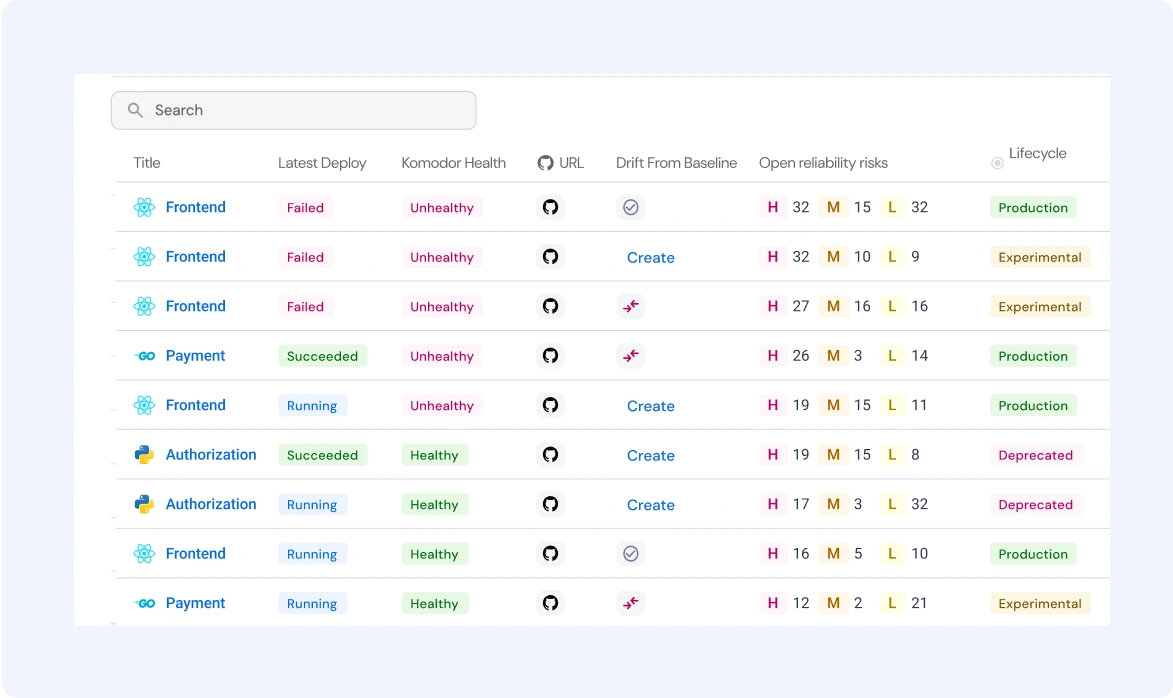Open the Authorization service with Running deploy
Viewport: 1173px width, 698px height.
(210, 504)
